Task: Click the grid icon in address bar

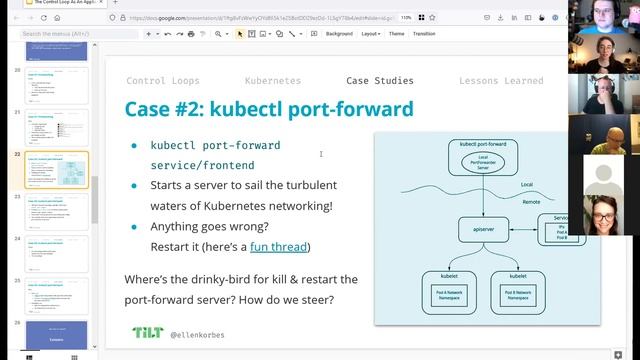Action: click(x=421, y=18)
